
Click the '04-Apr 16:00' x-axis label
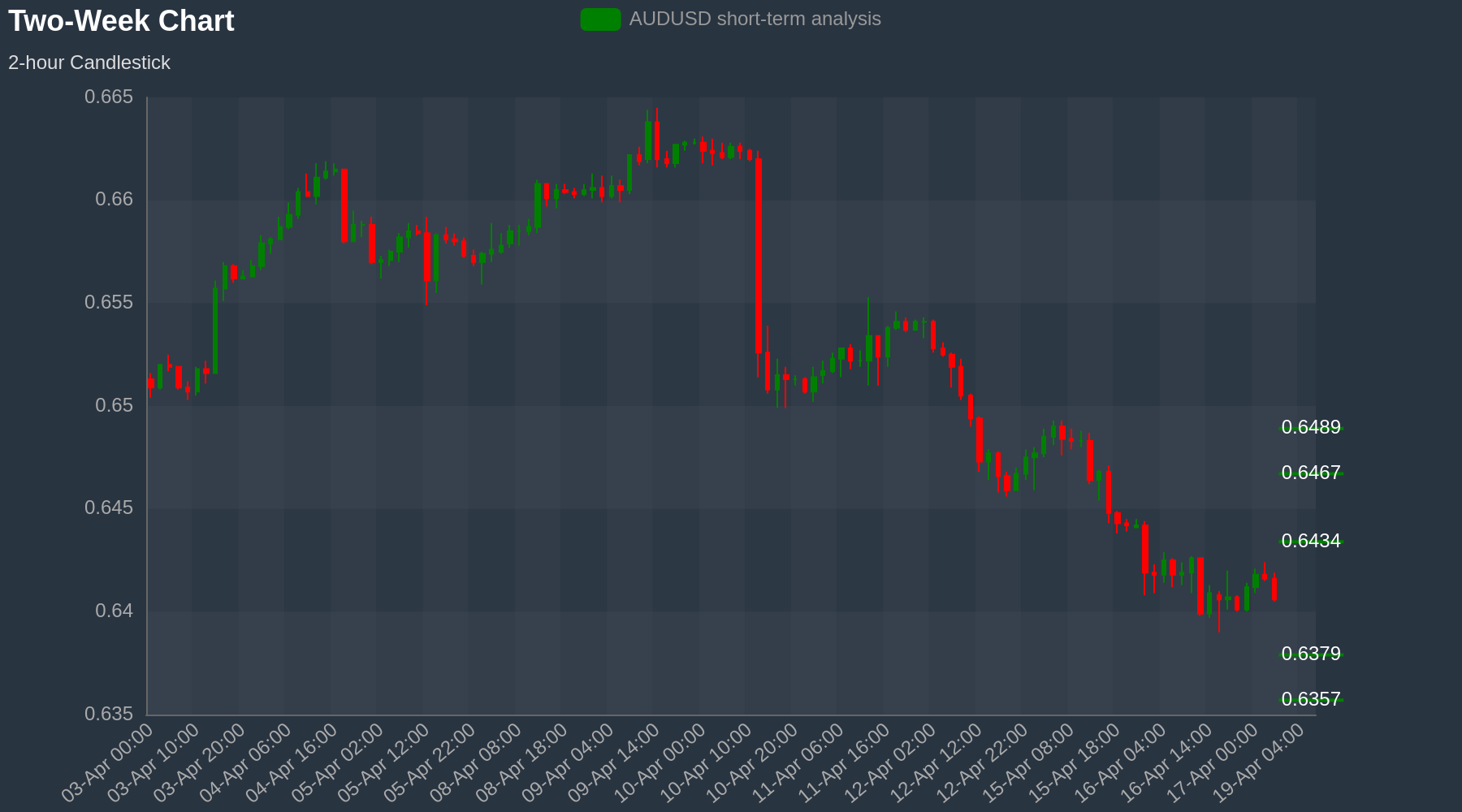pyautogui.click(x=292, y=763)
